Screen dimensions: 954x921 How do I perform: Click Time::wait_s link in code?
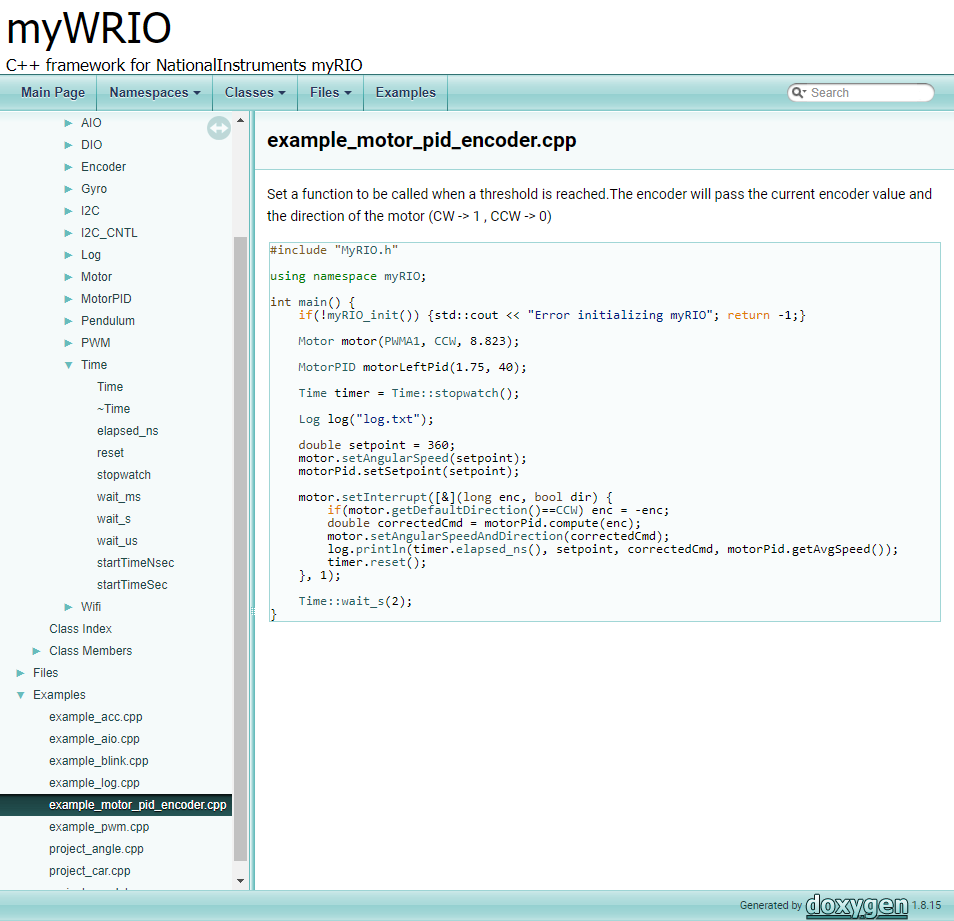coord(341,601)
